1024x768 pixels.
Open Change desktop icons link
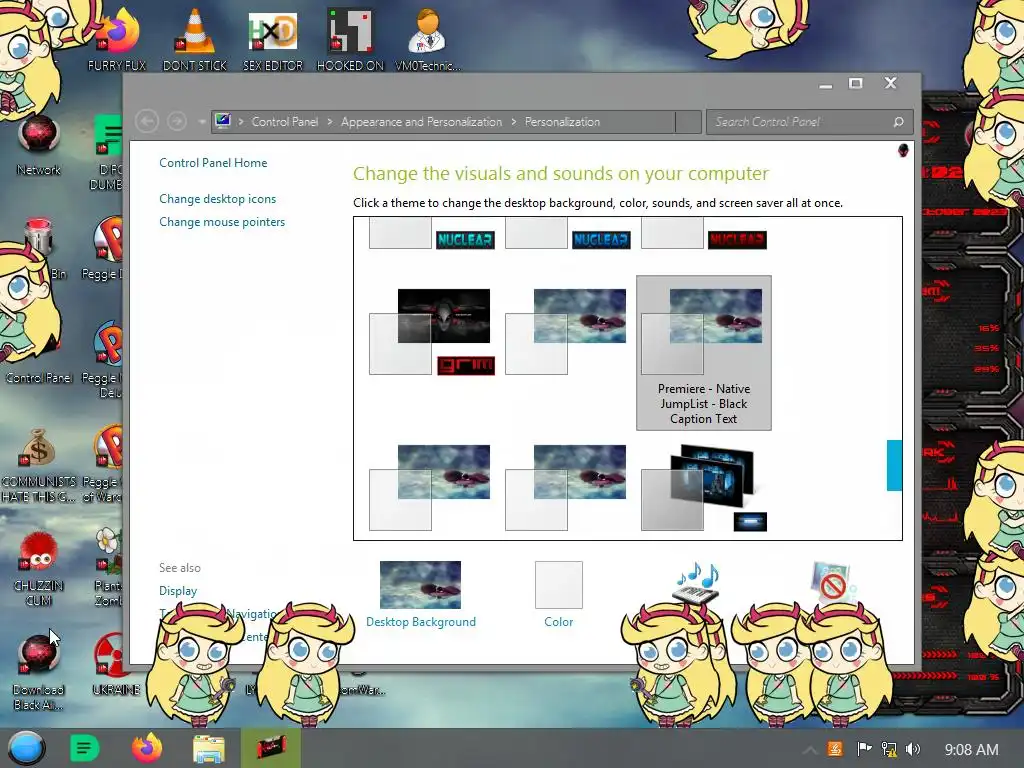coord(217,199)
